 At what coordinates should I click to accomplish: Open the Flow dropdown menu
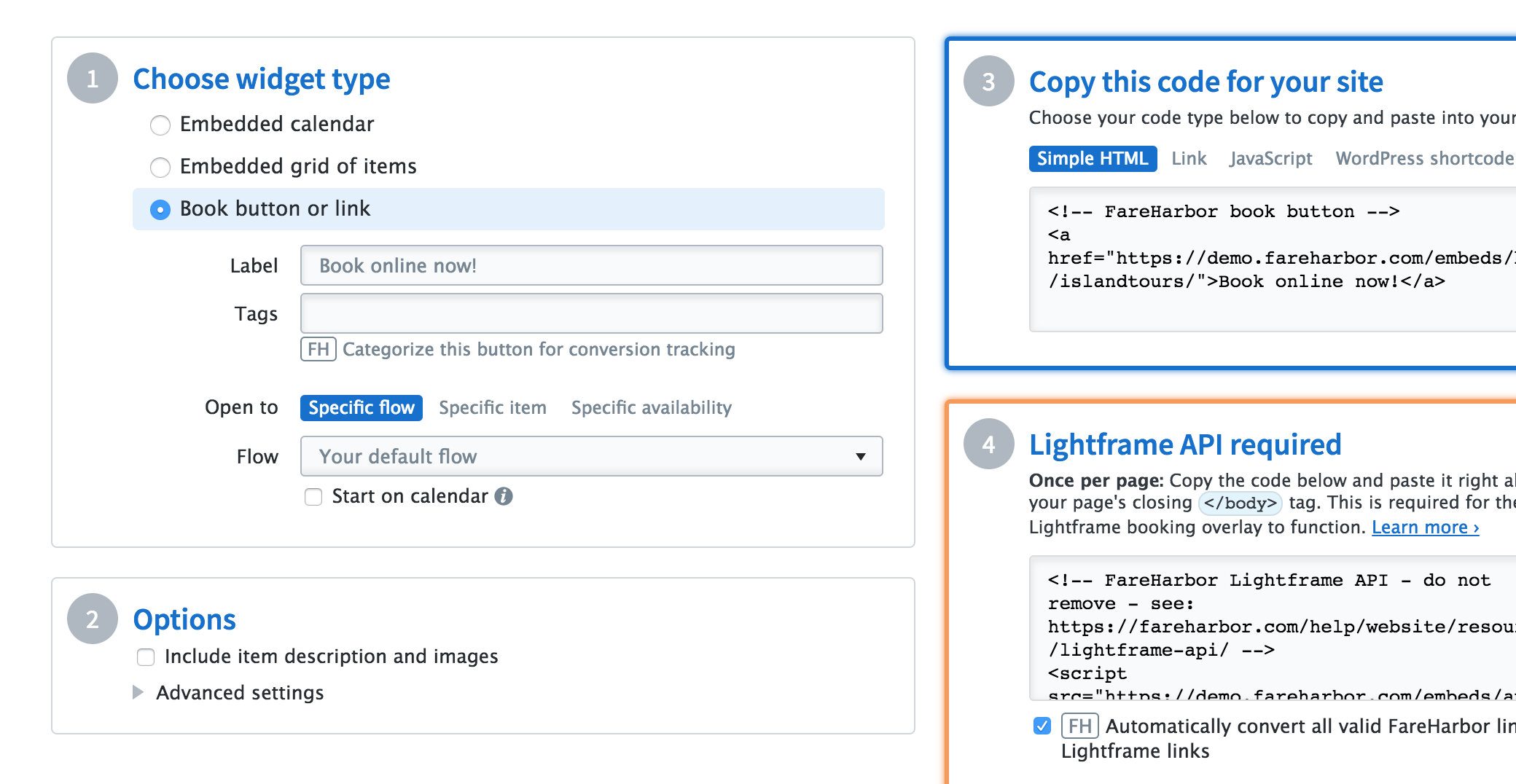[x=591, y=456]
